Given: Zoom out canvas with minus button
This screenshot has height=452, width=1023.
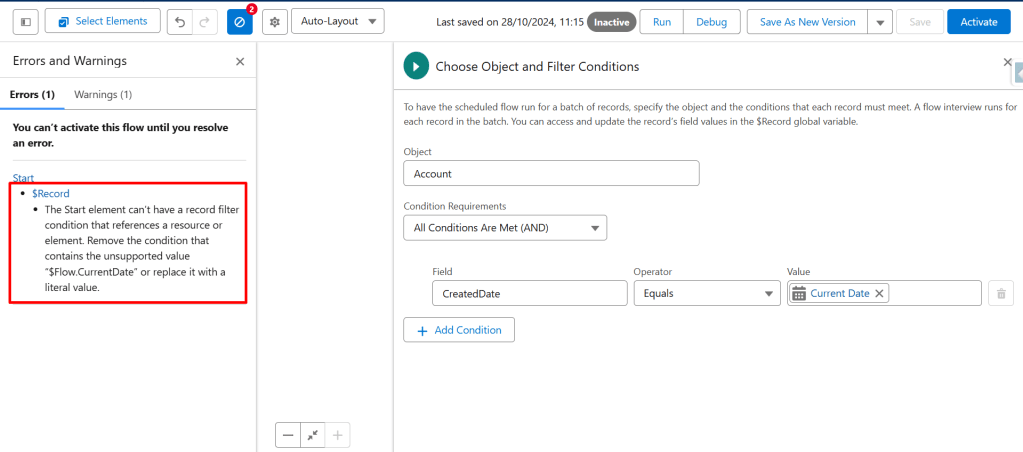Looking at the screenshot, I should click(288, 435).
